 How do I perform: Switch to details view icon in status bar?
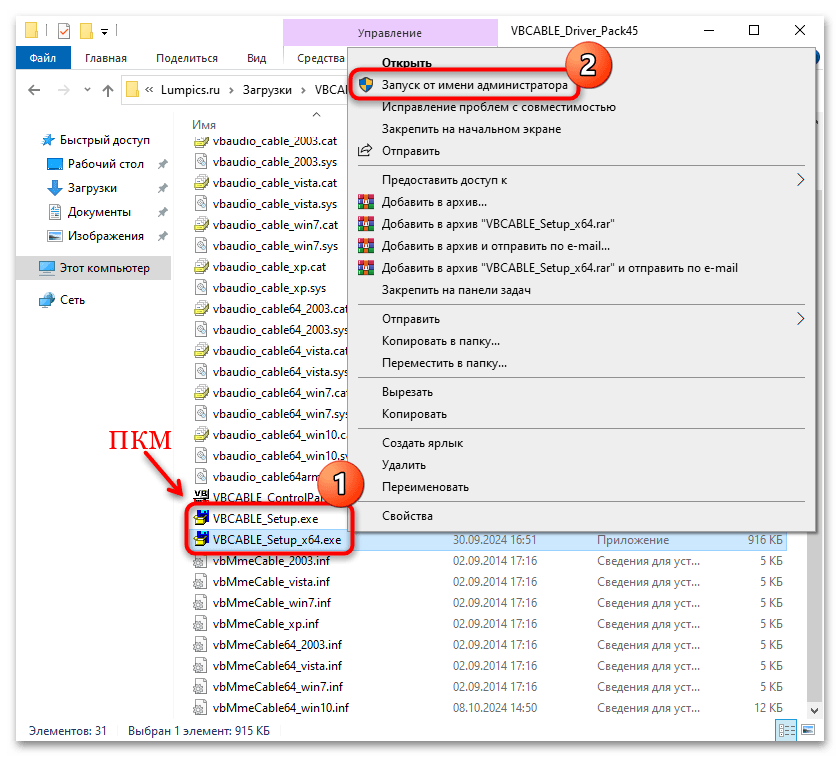(786, 730)
